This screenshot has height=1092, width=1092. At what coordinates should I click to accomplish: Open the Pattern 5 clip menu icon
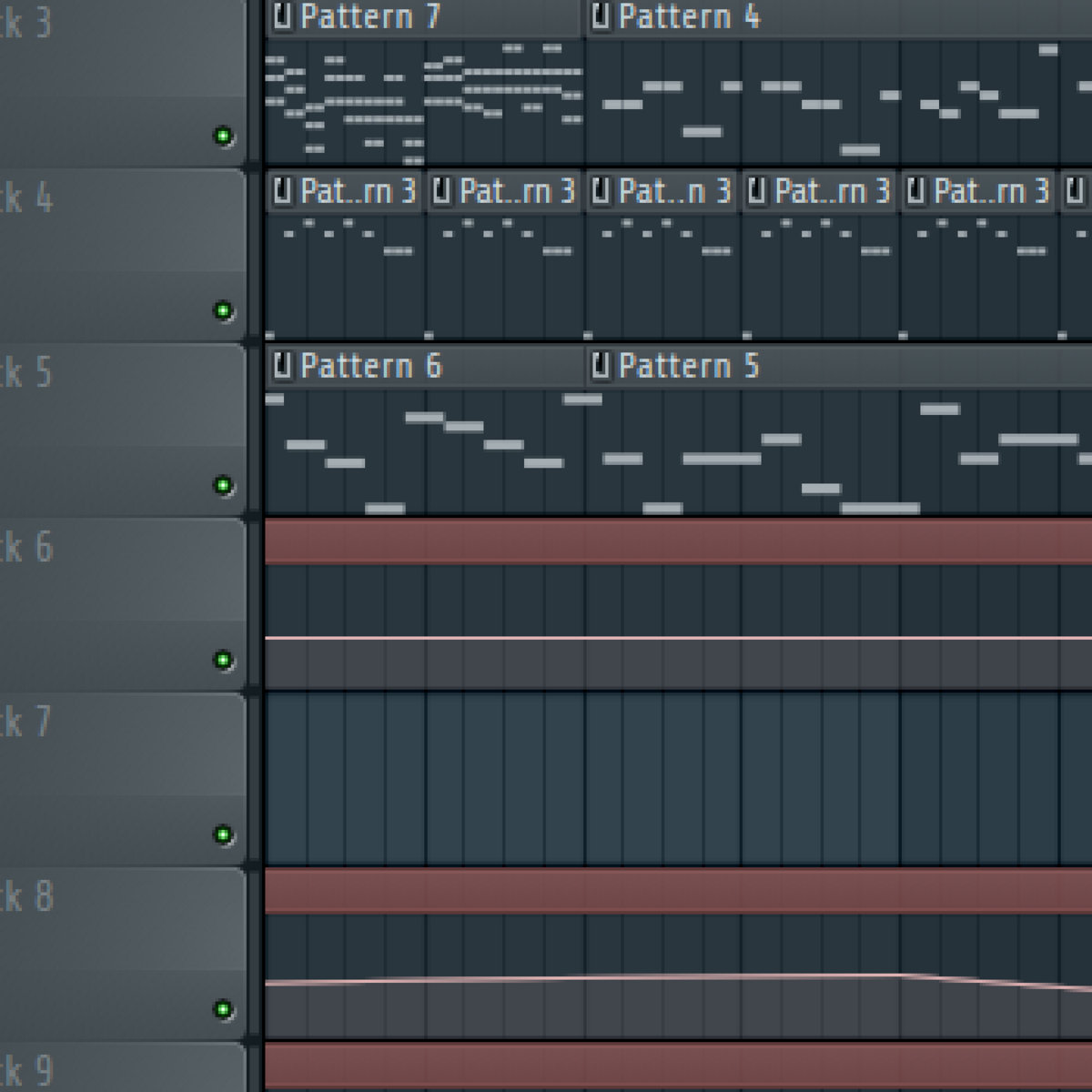pyautogui.click(x=601, y=366)
